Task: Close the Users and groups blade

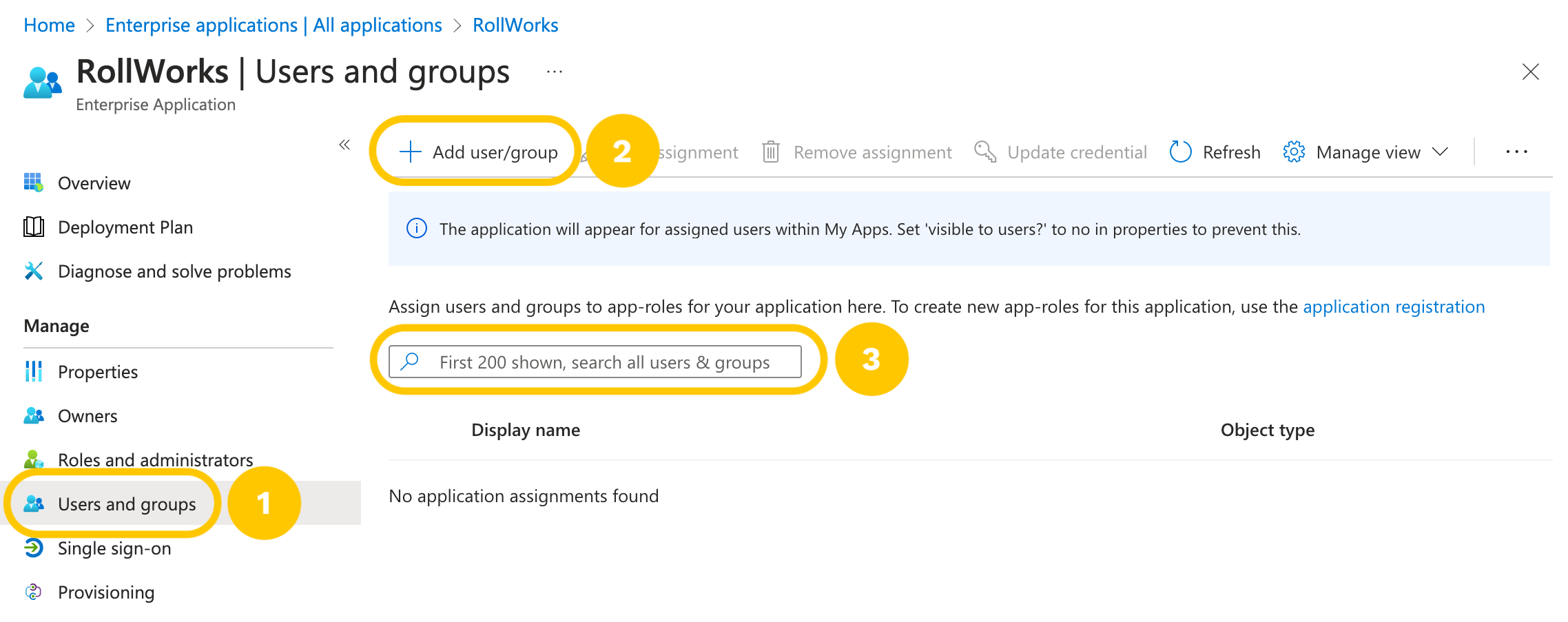Action: pos(1530,72)
